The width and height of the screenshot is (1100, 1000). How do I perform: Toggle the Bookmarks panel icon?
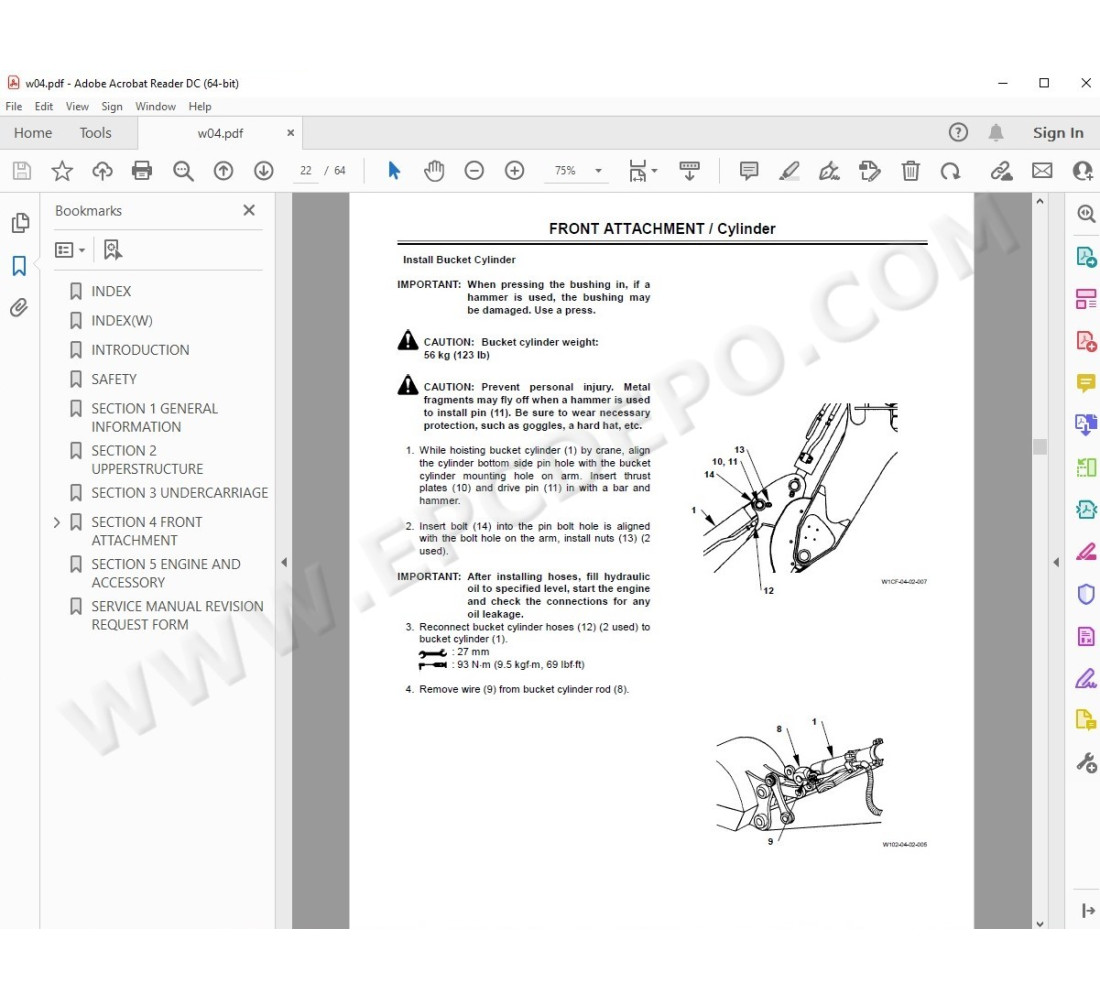click(x=19, y=266)
